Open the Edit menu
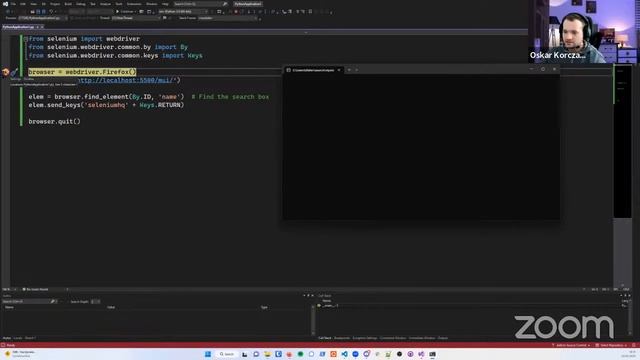 click(23, 4)
